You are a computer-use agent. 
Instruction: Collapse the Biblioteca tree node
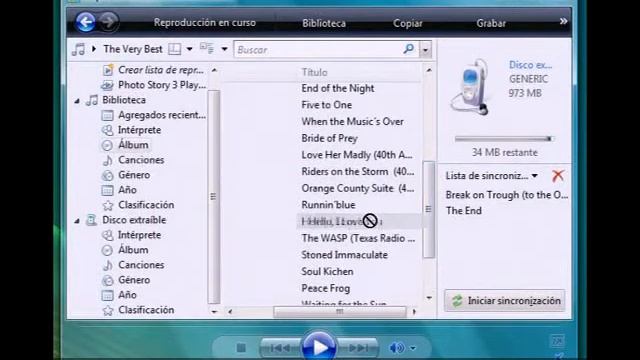[x=77, y=100]
